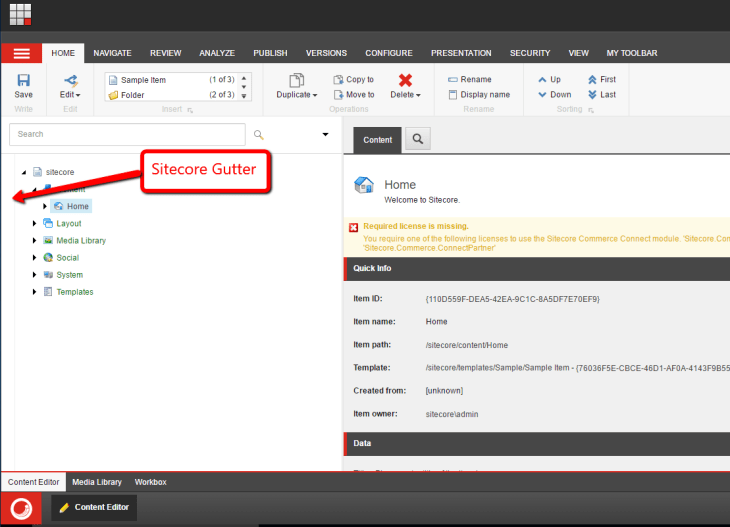Step the Insert options list down
Image resolution: width=730 pixels, height=527 pixels.
(x=244, y=87)
